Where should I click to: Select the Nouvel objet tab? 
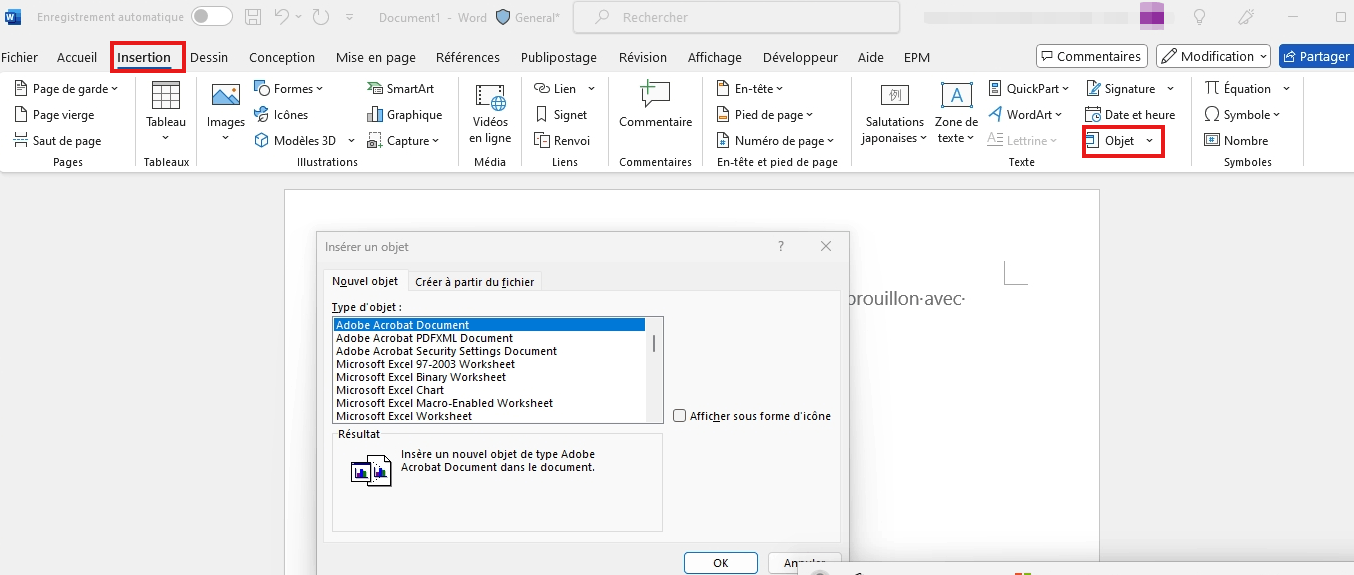point(365,281)
